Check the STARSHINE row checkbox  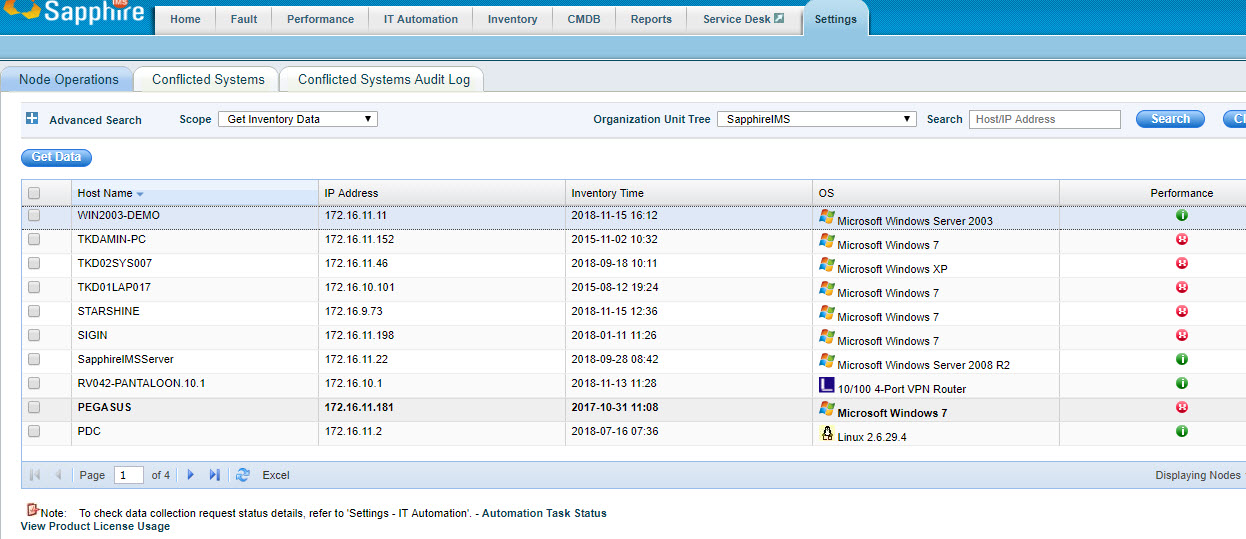(x=34, y=312)
